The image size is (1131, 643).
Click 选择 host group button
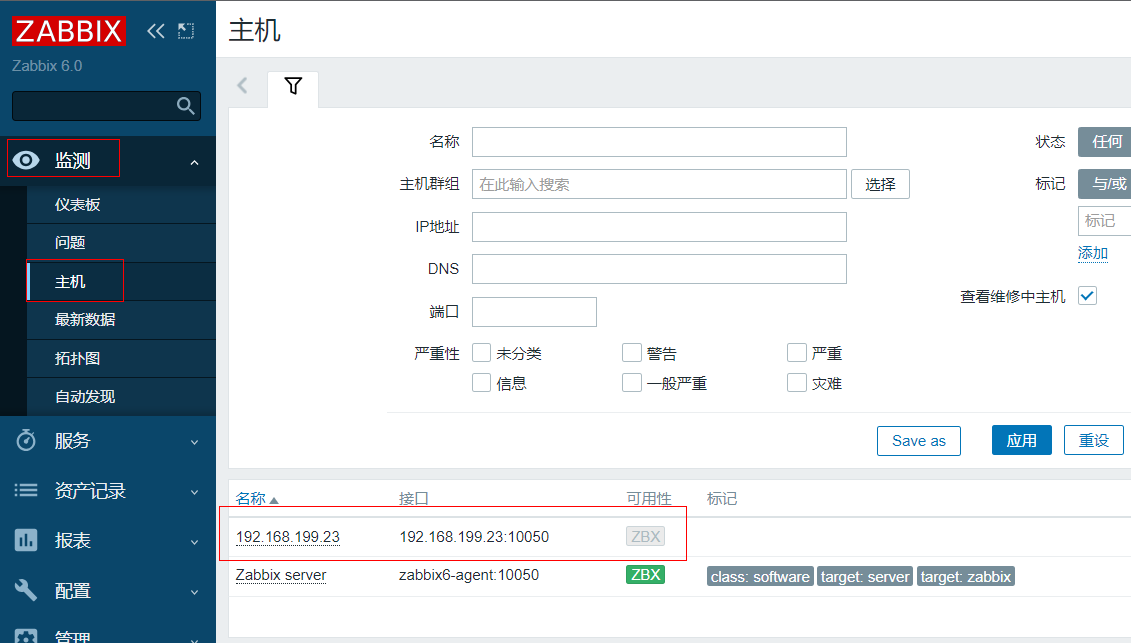[880, 184]
